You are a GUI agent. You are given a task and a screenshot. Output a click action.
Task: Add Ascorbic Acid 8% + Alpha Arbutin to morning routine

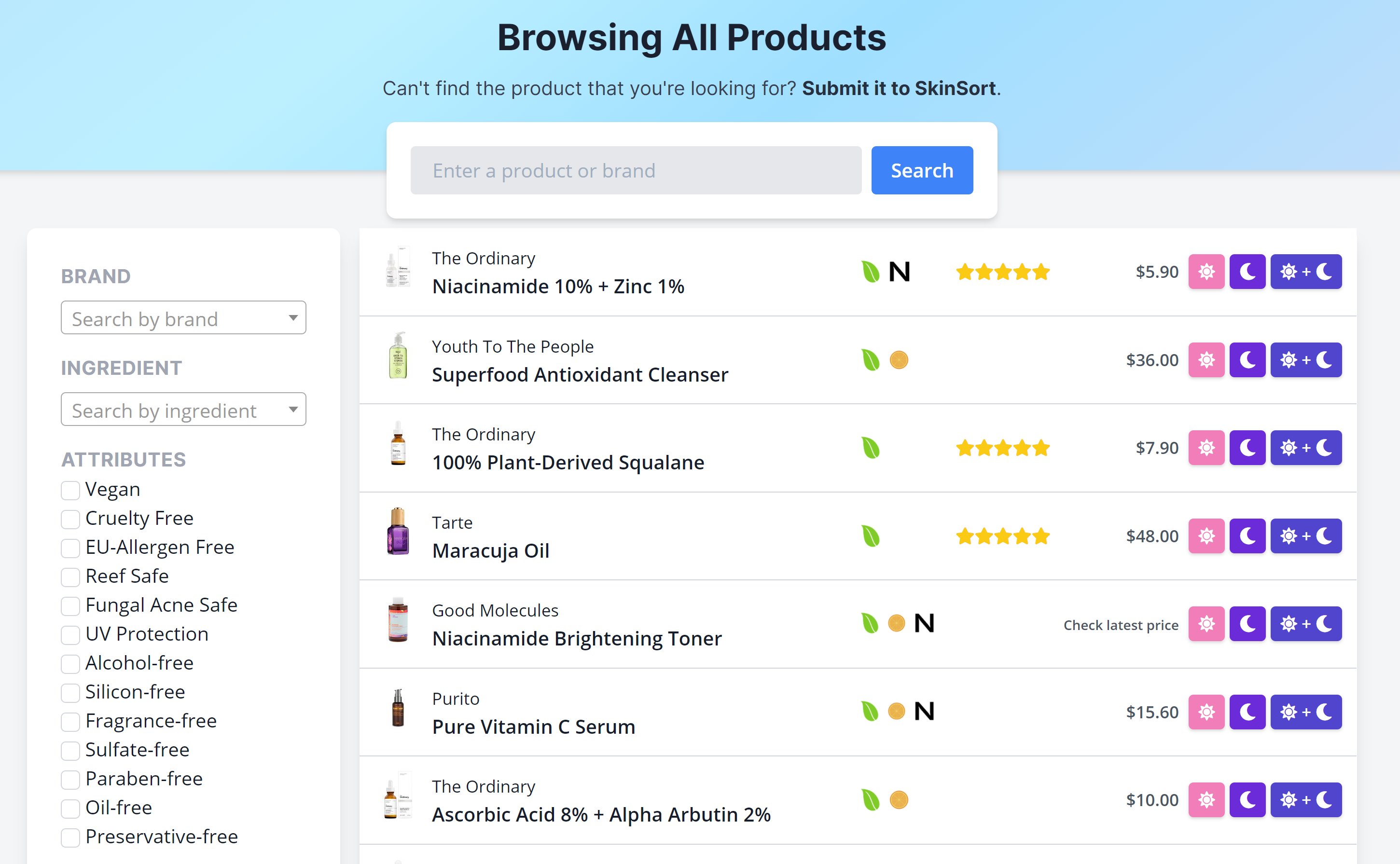pos(1206,800)
